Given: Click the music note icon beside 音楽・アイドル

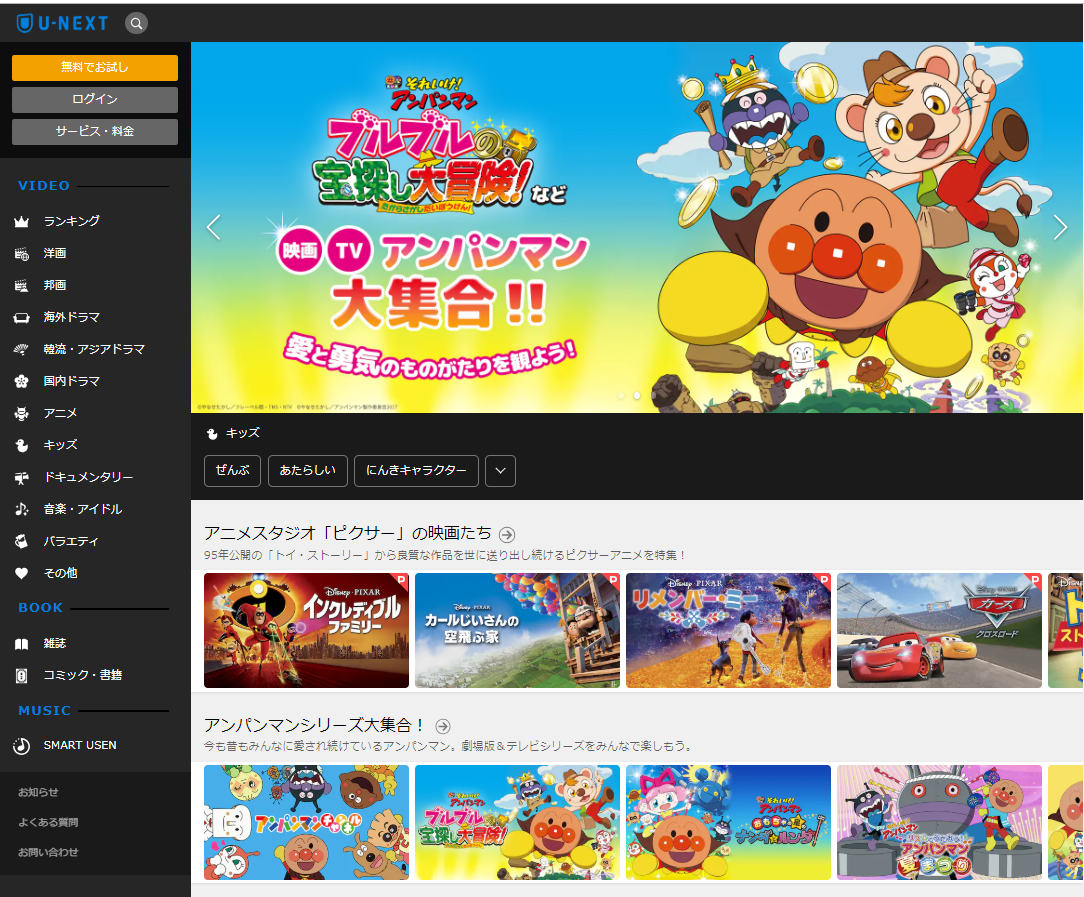Looking at the screenshot, I should click(x=21, y=509).
